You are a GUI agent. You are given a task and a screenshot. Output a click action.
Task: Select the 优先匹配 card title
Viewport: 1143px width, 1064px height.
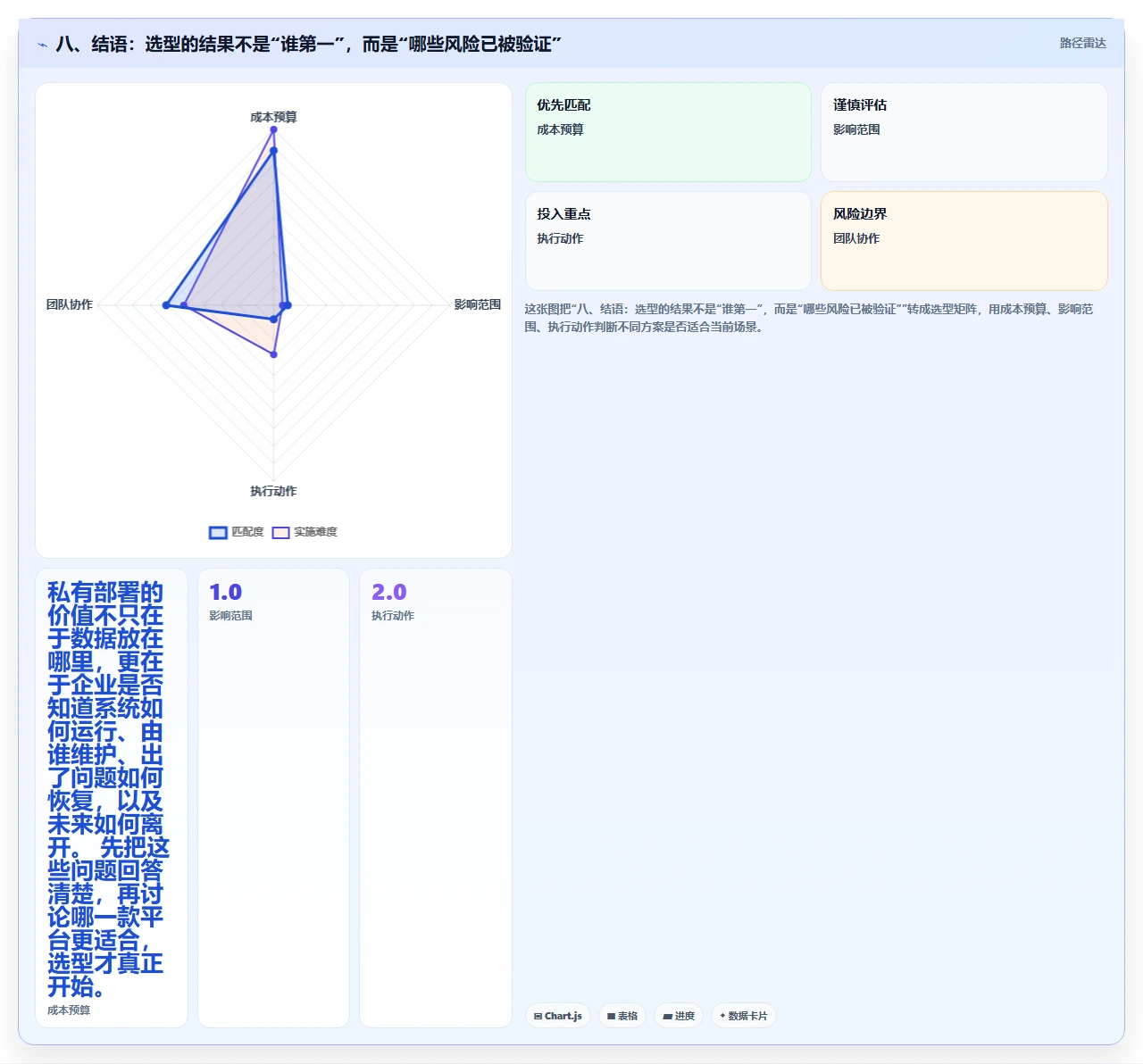pyautogui.click(x=563, y=105)
